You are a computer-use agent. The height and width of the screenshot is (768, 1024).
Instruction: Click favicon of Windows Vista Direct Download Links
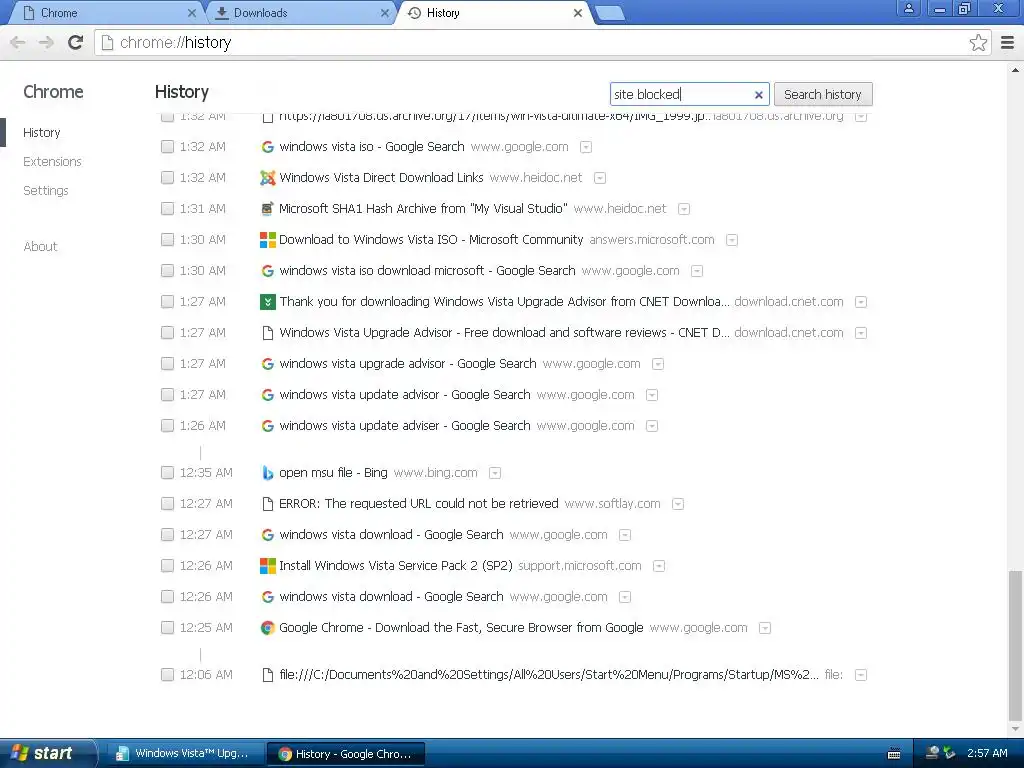(268, 178)
